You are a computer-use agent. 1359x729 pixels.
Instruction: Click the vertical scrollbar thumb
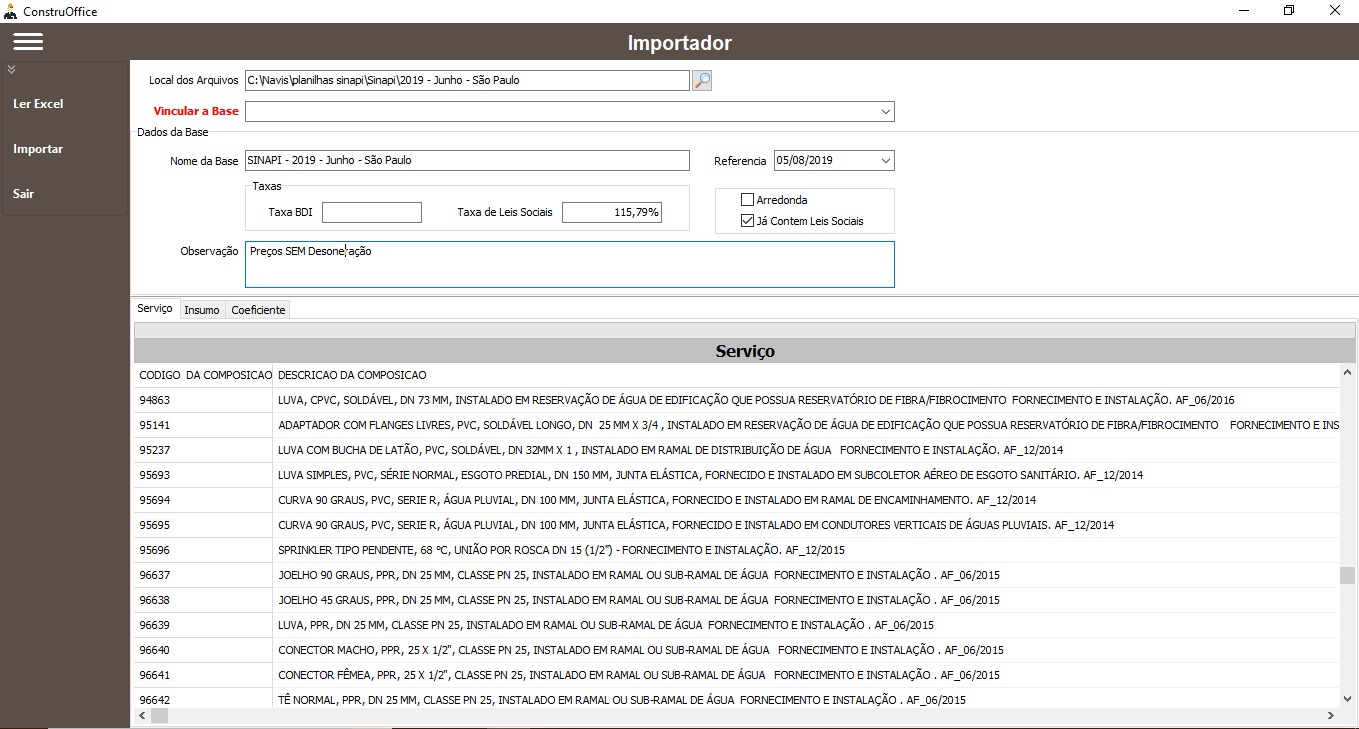[1348, 576]
